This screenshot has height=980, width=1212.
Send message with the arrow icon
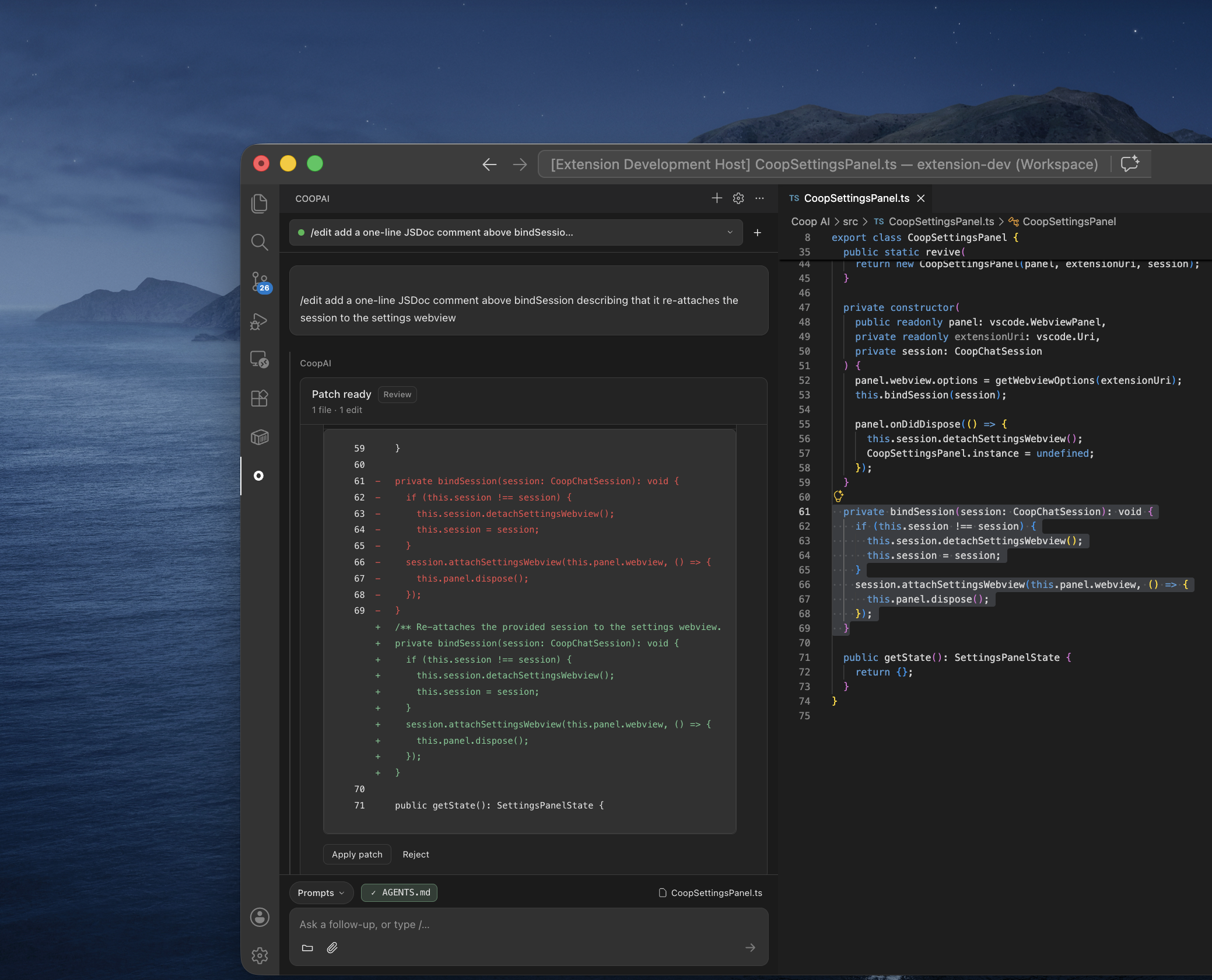point(750,948)
